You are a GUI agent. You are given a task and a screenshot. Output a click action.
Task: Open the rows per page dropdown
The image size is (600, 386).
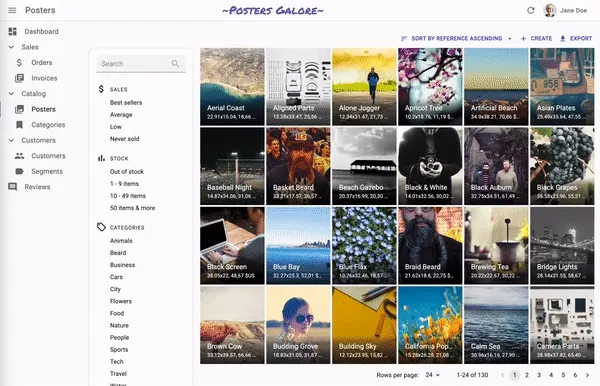[x=433, y=375]
